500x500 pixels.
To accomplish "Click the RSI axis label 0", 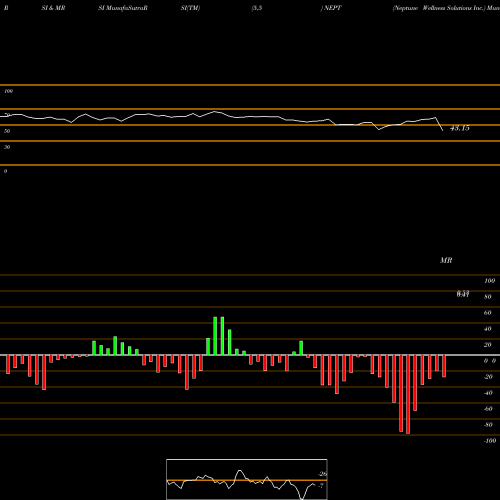I will pyautogui.click(x=5, y=171).
